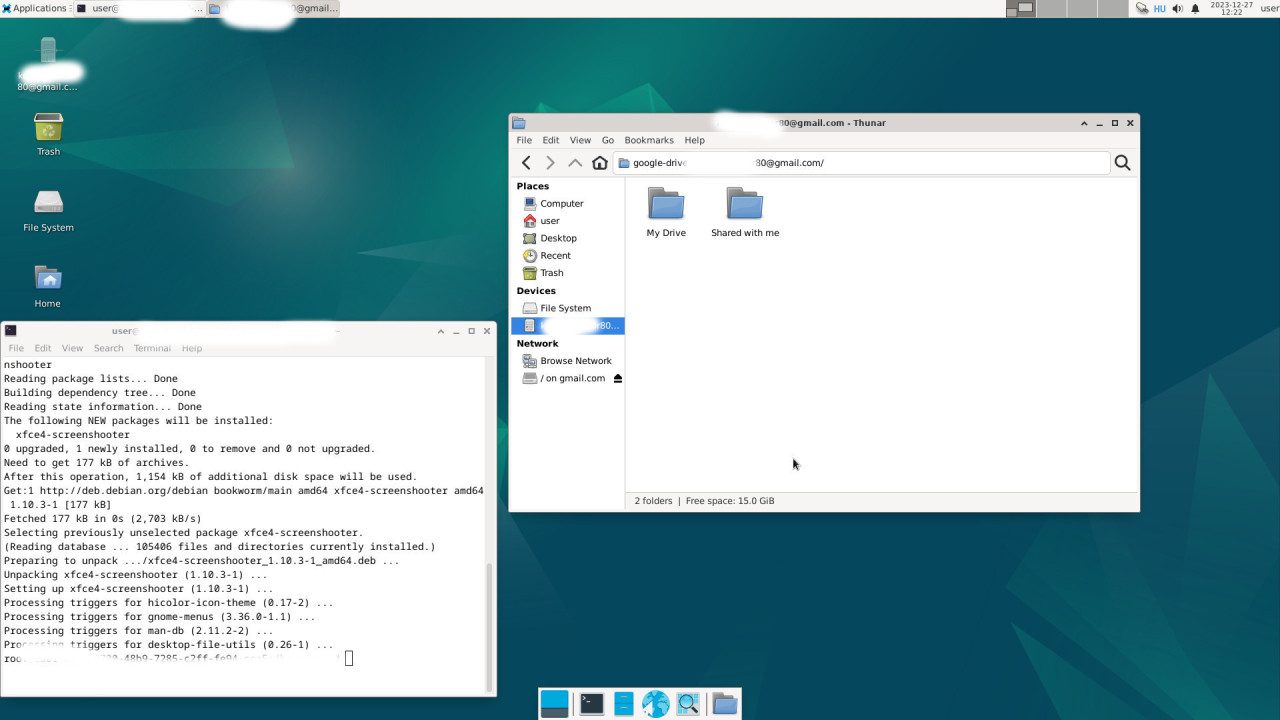The width and height of the screenshot is (1280, 720).
Task: Open Thunar Edit menu
Action: point(551,140)
